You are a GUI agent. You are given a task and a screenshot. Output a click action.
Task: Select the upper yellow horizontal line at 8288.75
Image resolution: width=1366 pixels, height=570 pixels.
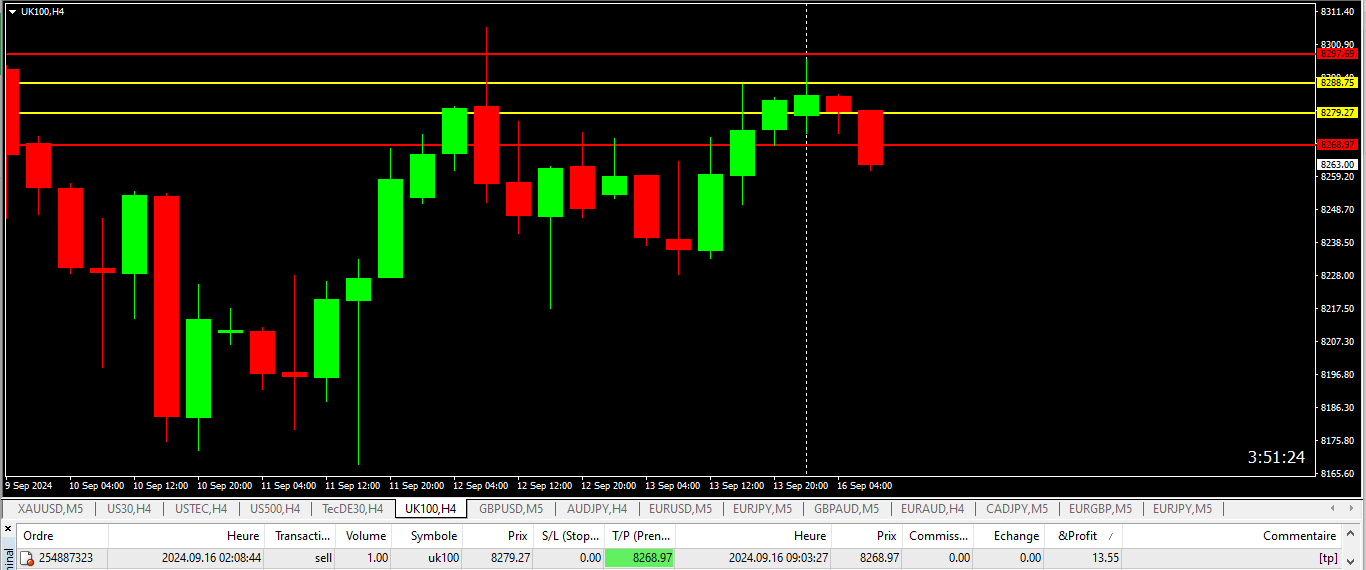pos(660,83)
